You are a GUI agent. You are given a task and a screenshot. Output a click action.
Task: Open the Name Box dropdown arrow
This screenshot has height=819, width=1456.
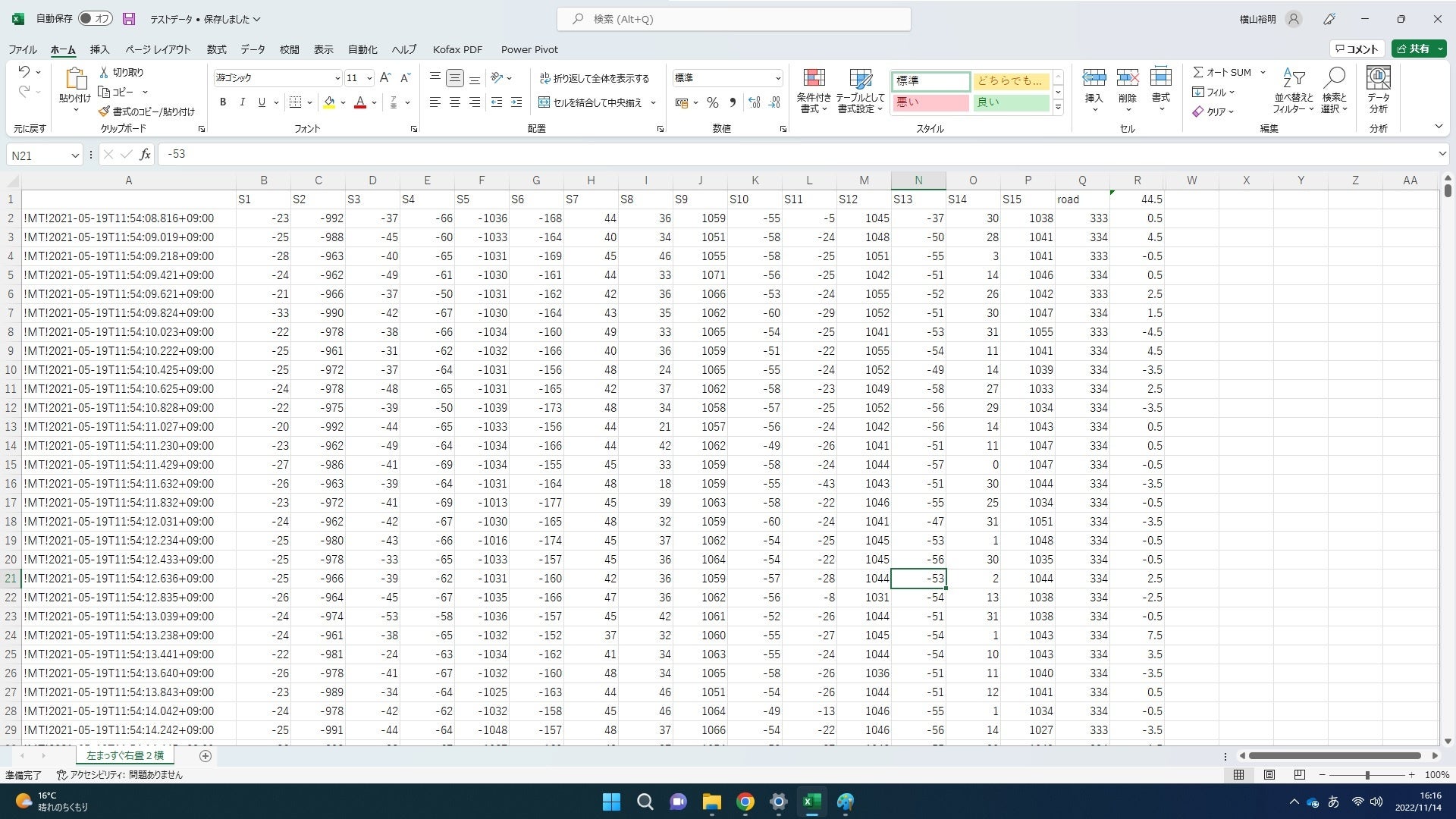(74, 155)
